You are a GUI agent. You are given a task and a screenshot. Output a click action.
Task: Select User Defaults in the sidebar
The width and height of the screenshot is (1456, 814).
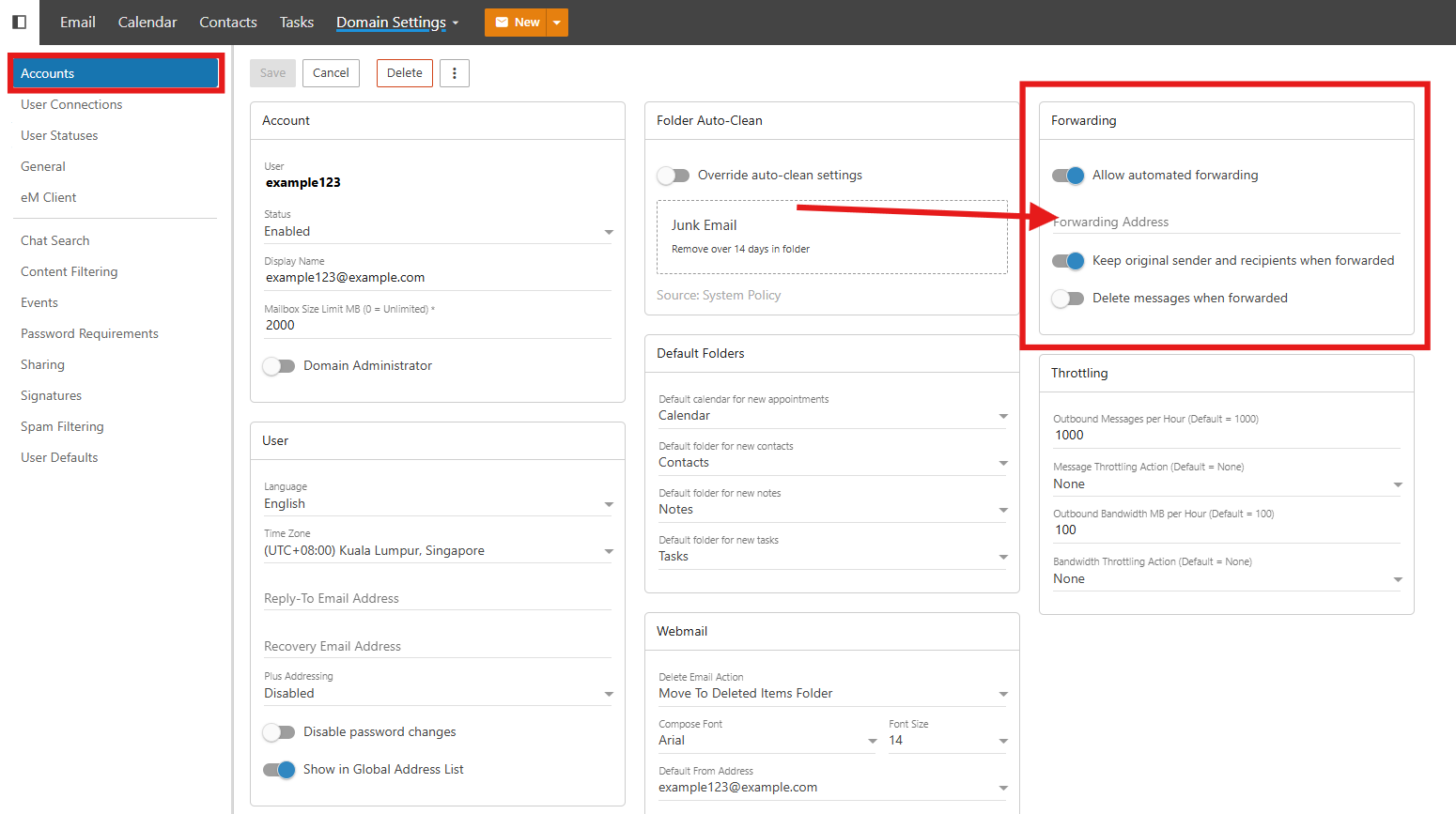coord(59,458)
